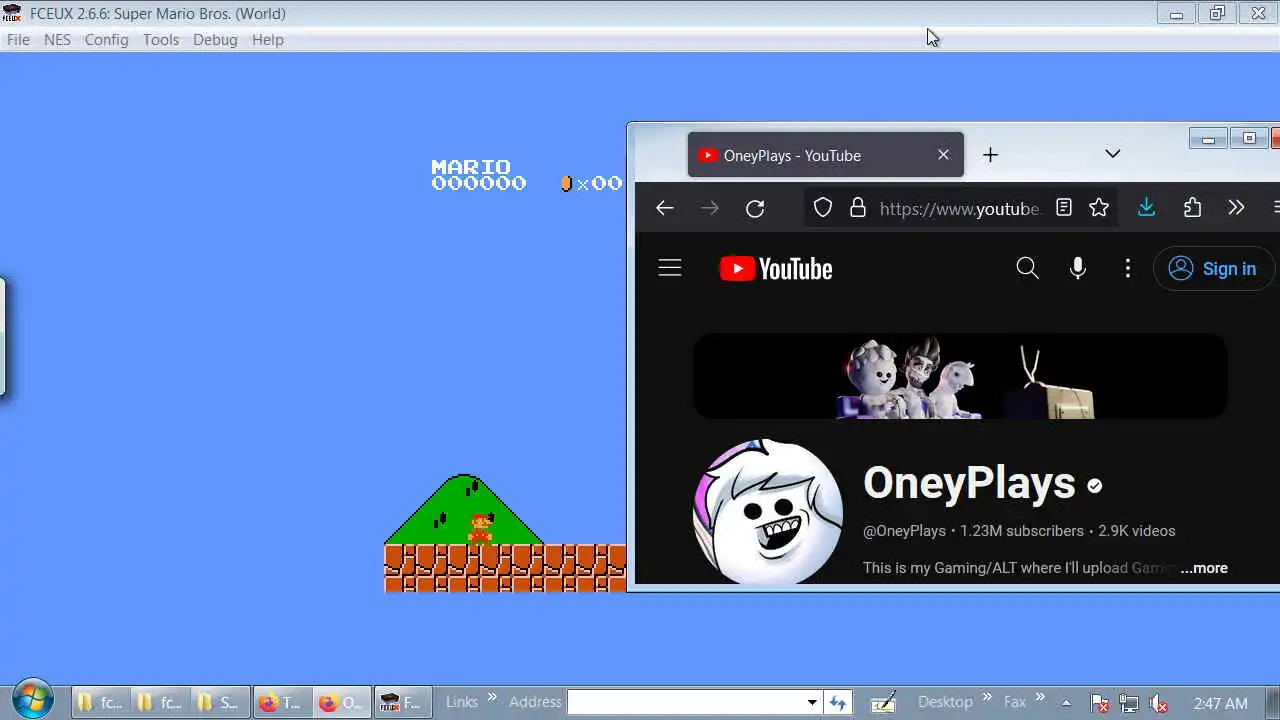Open the tracking protection shield icon
This screenshot has height=720, width=1280.
coord(822,208)
